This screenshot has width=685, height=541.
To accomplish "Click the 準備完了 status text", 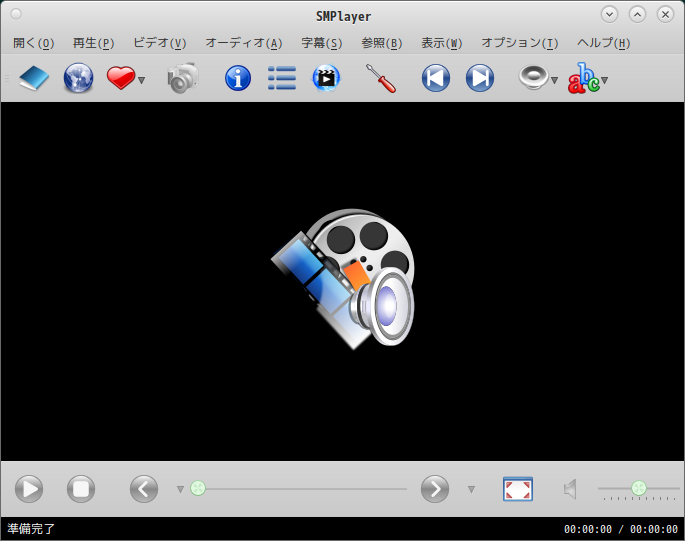I will [31, 529].
